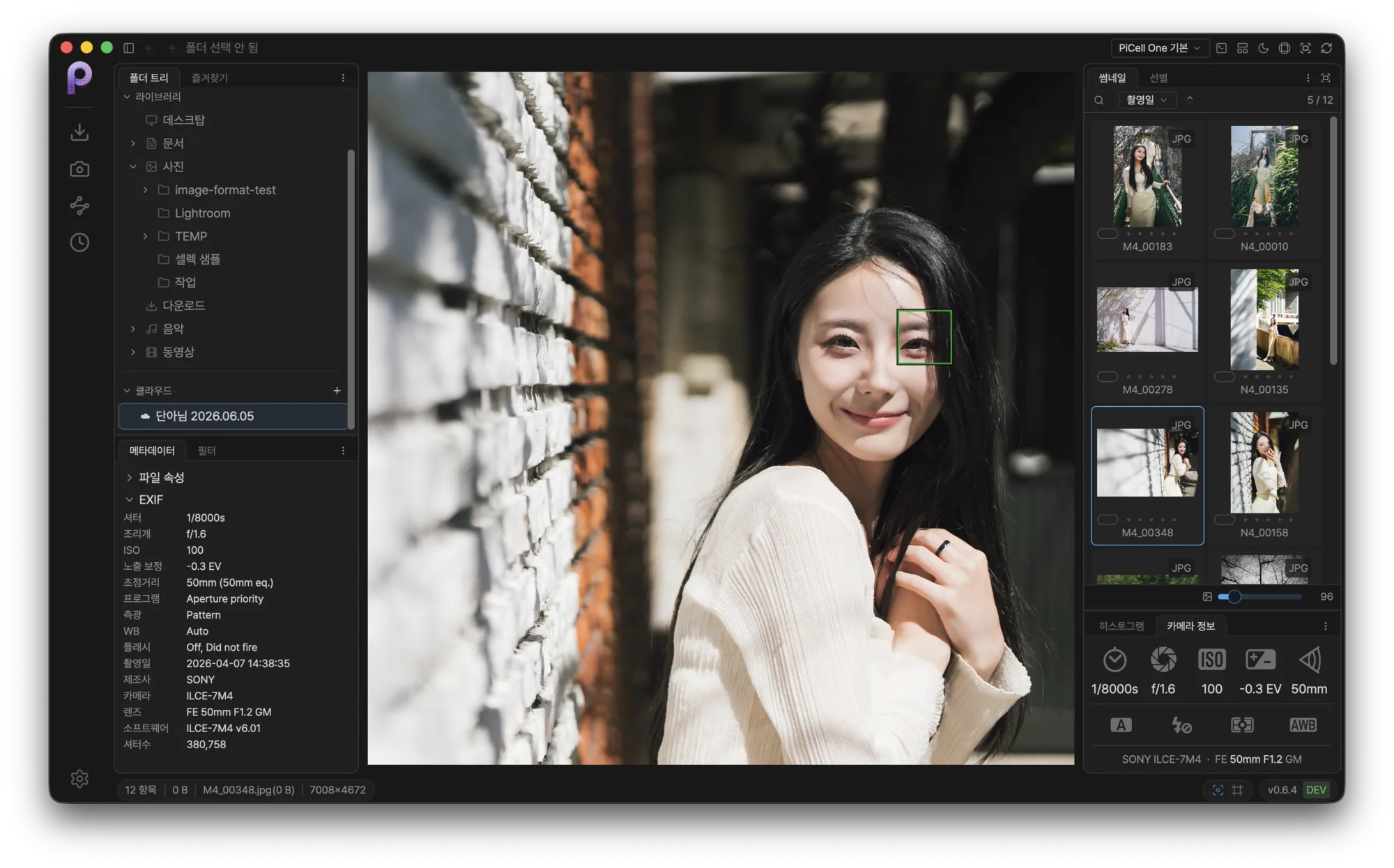The height and width of the screenshot is (868, 1394).
Task: Click the v0.6.4 DEV version badge
Action: [1296, 790]
